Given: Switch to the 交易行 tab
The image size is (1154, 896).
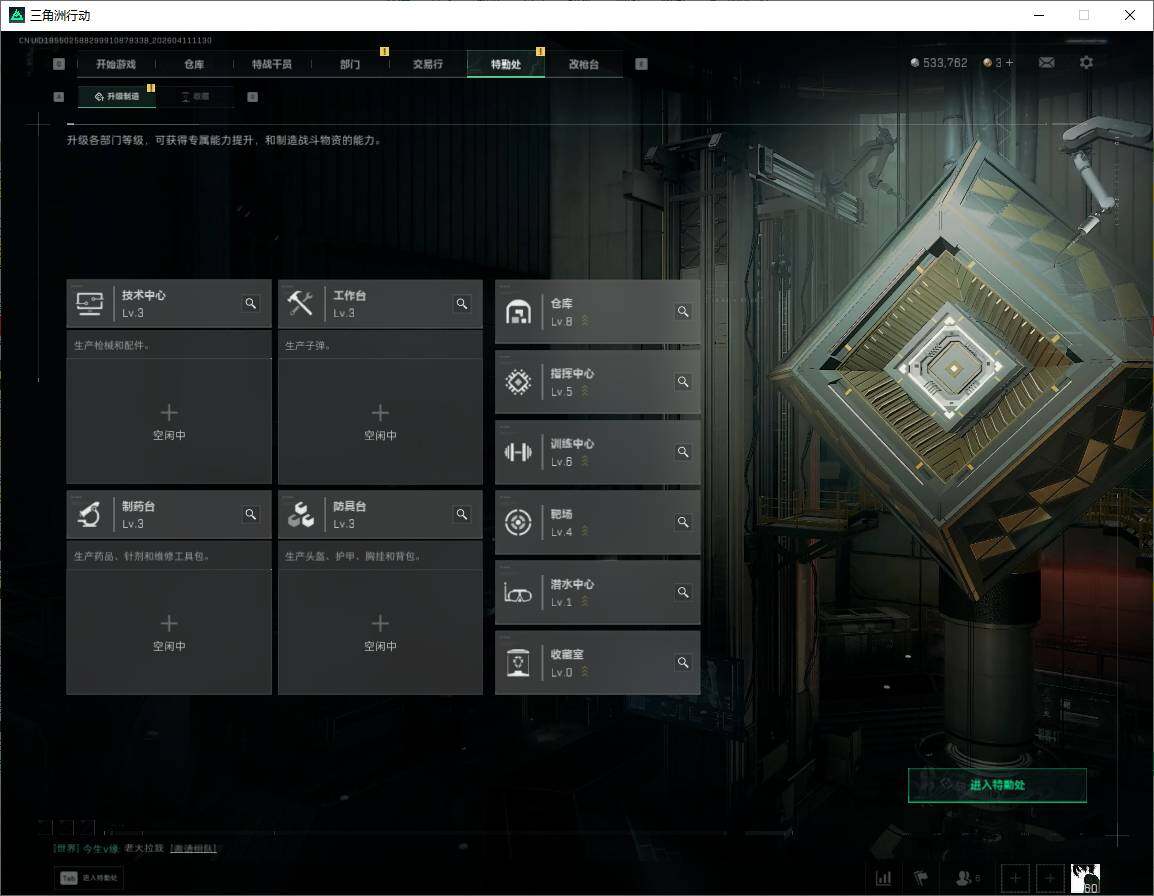Looking at the screenshot, I should click(x=427, y=64).
